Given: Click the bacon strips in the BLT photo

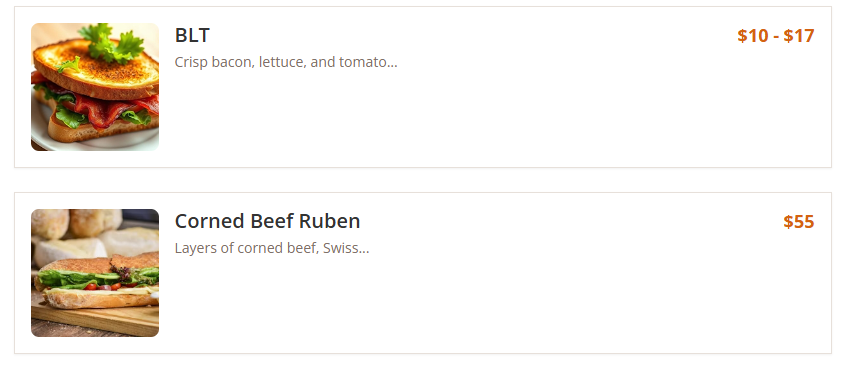Looking at the screenshot, I should point(108,108).
